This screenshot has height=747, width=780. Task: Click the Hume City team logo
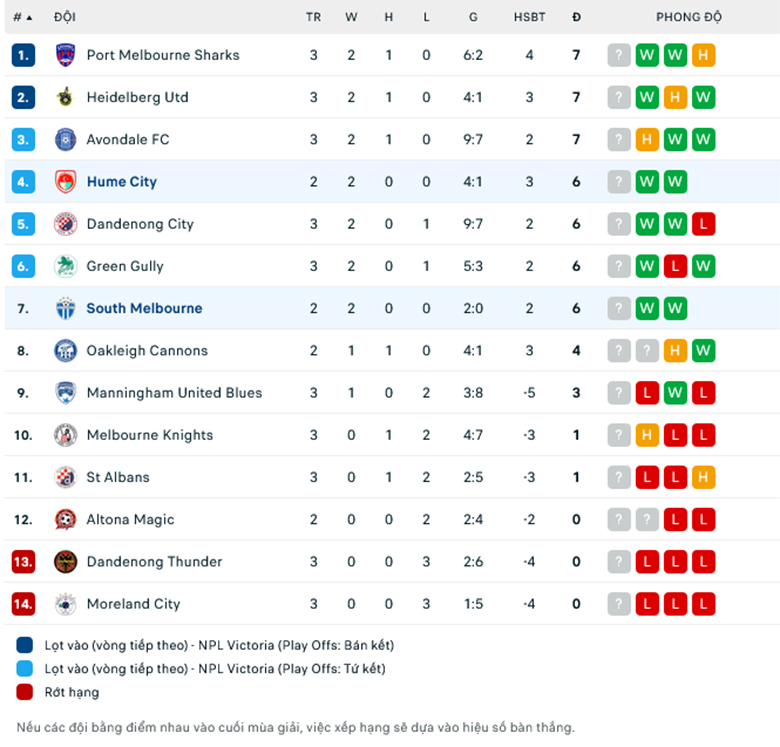(x=65, y=182)
